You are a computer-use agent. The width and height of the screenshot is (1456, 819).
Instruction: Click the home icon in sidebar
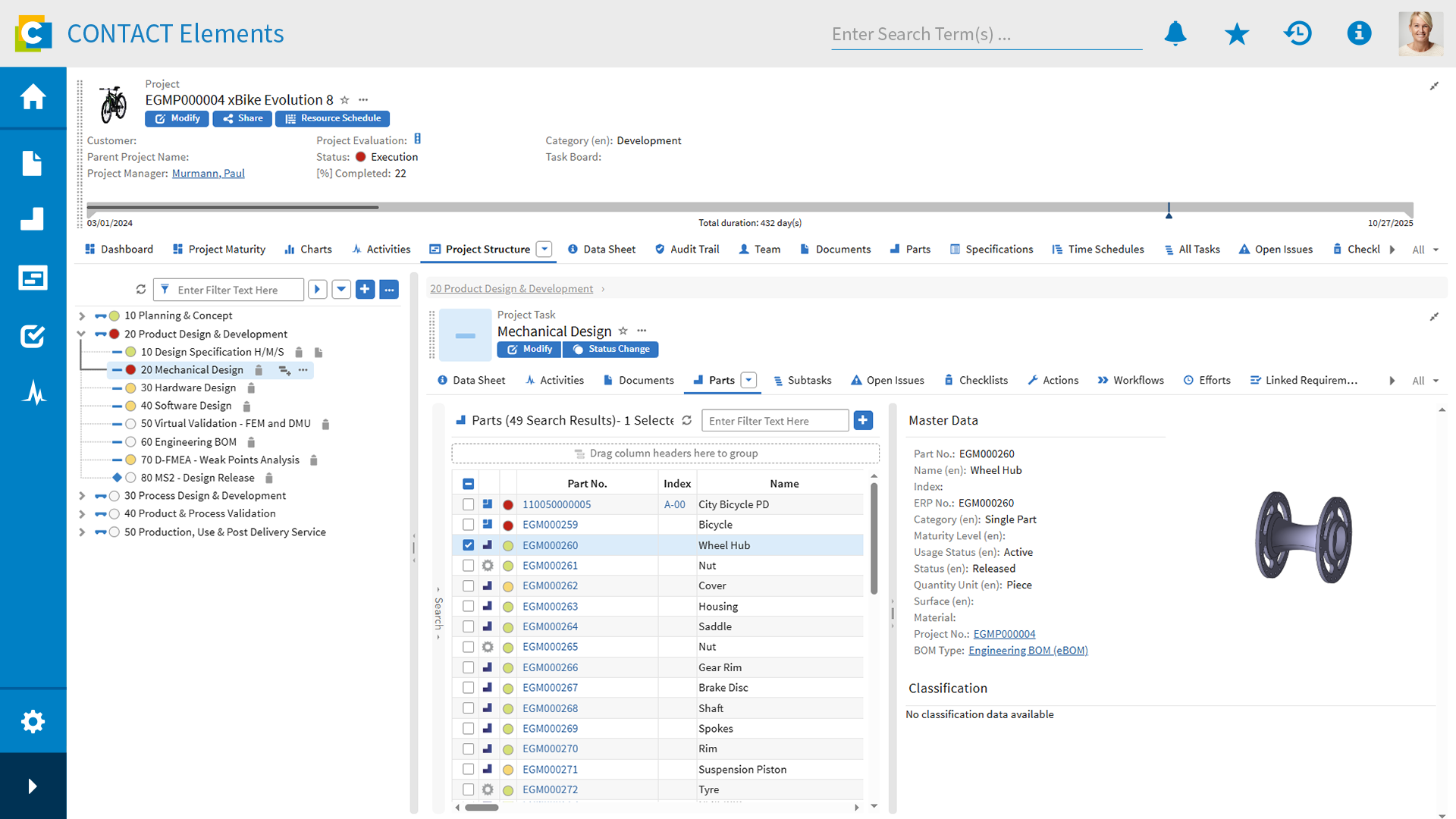(33, 97)
